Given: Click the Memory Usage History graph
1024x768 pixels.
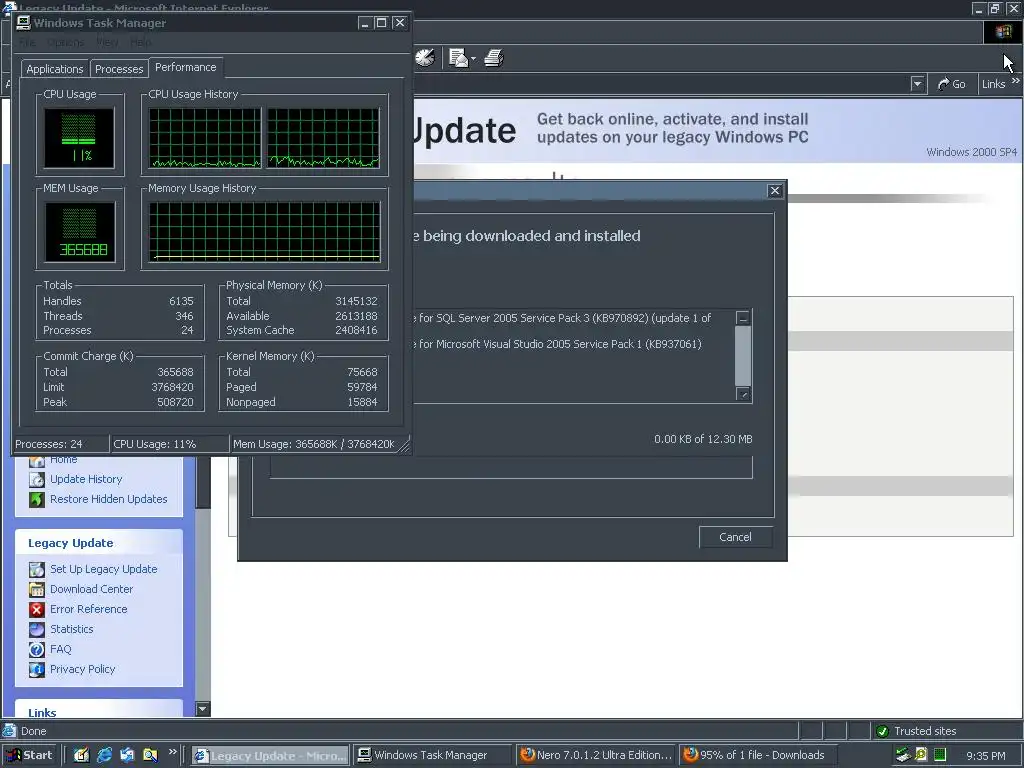Looking at the screenshot, I should (264, 231).
